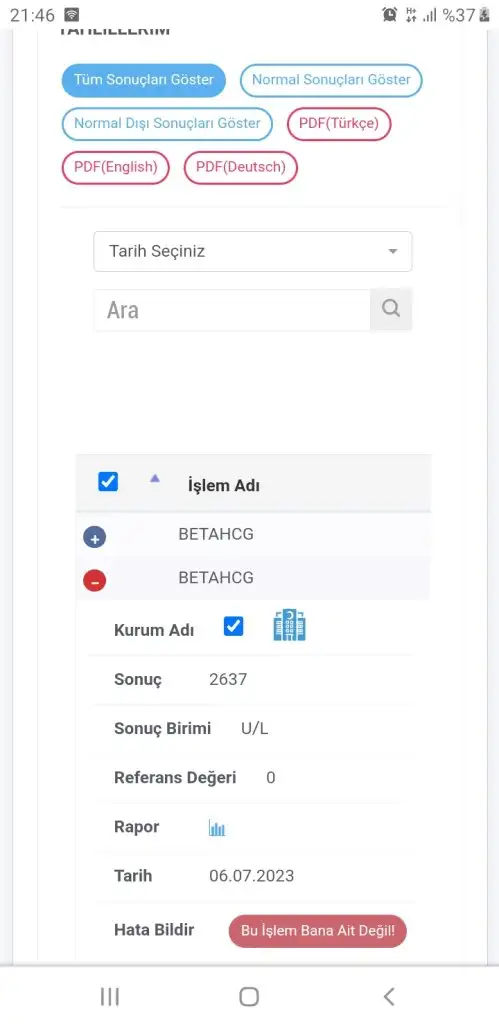Open the Rapor bar chart icon

pos(217,829)
